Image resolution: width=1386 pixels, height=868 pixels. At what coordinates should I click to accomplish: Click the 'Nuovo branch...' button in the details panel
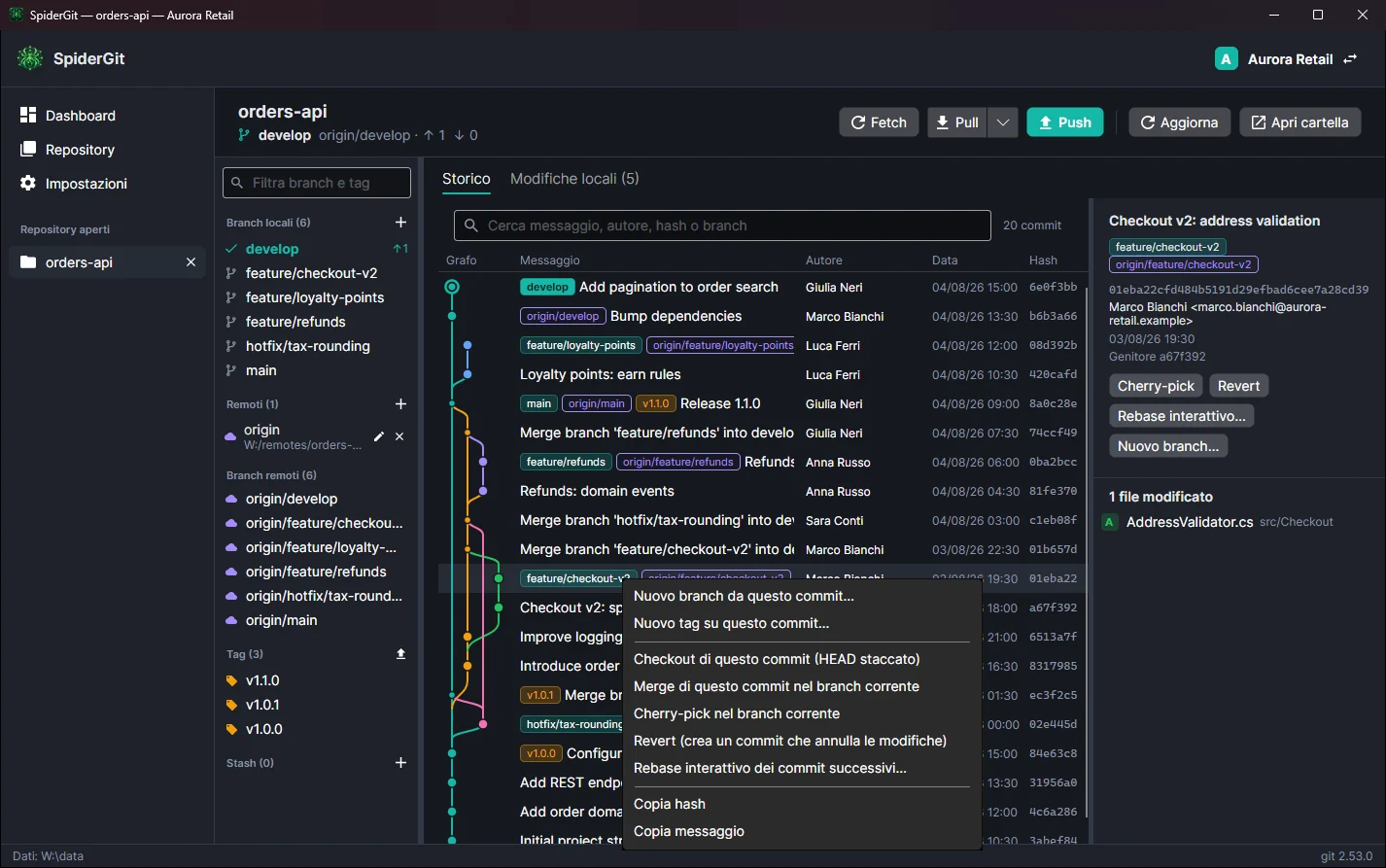pyautogui.click(x=1168, y=446)
